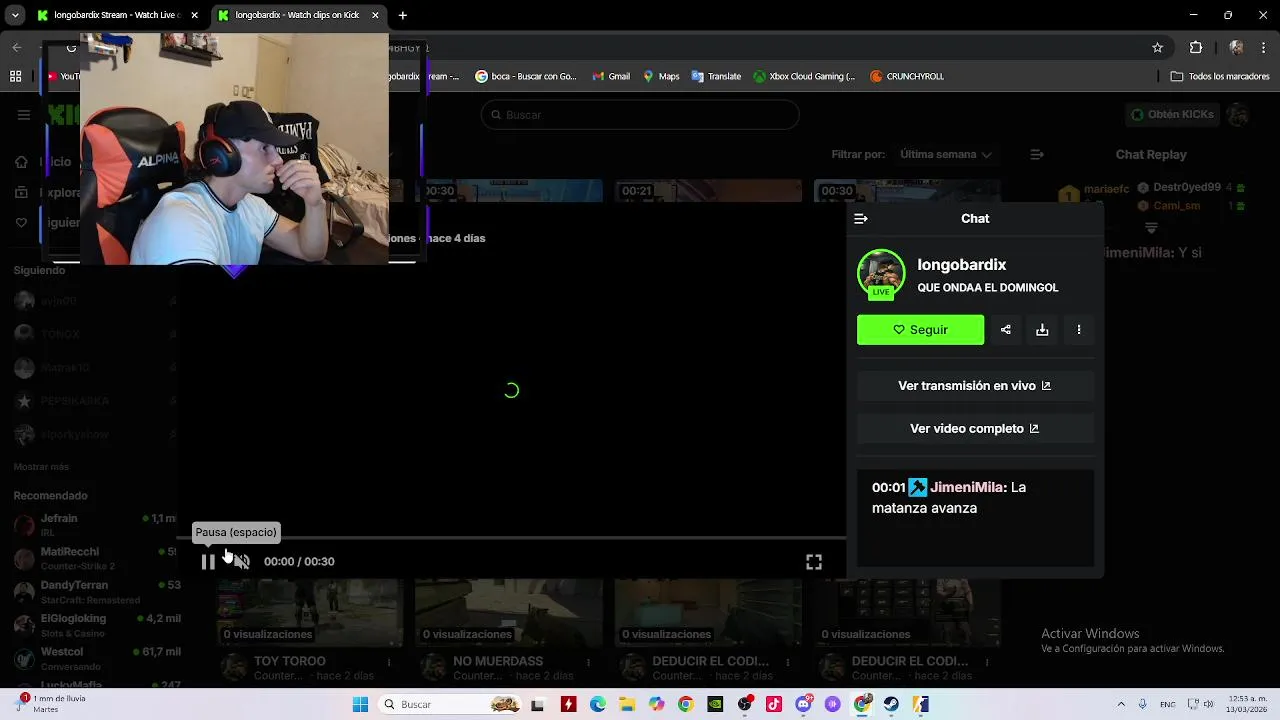Click the longobardix live avatar
Screen dimensions: 1280x720
point(881,273)
